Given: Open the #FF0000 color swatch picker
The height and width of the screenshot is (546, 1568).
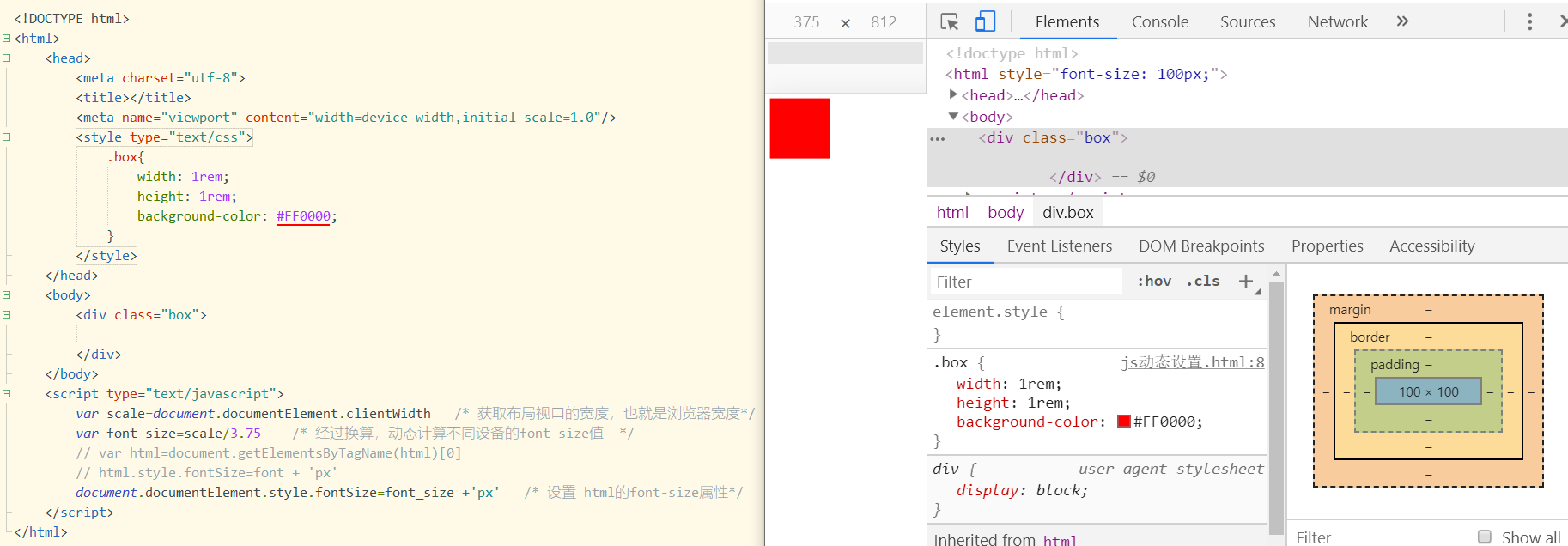Looking at the screenshot, I should pos(1123,422).
